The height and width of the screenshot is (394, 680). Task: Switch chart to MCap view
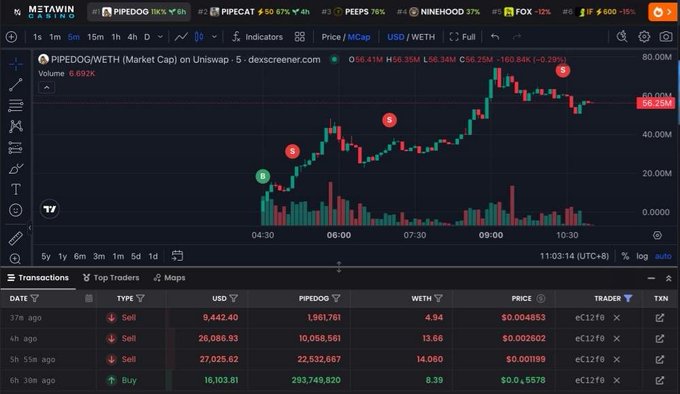click(359, 37)
